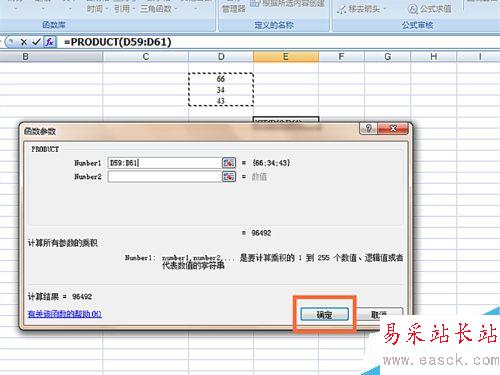The image size is (500, 375).
Task: Click the cell containing 34
Action: click(x=221, y=90)
